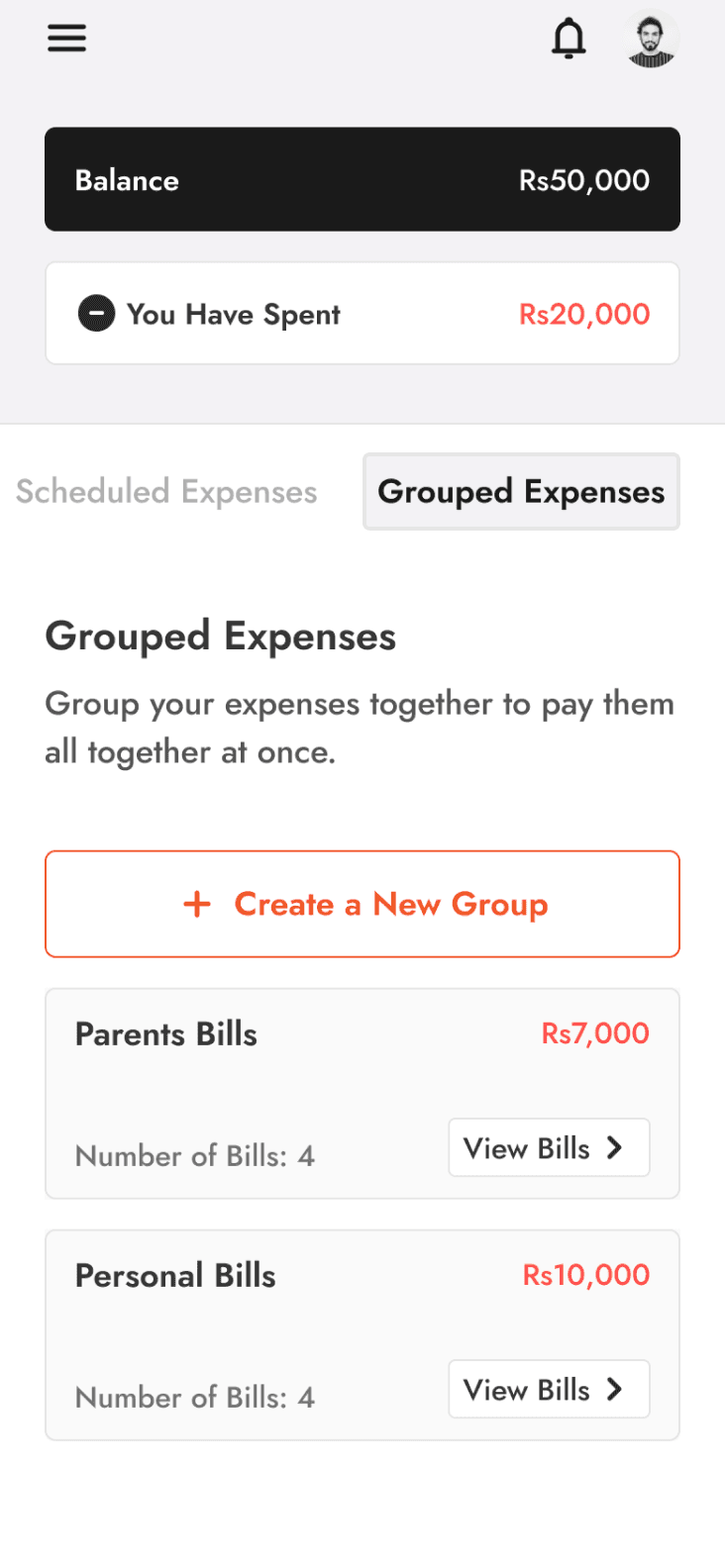Open the Personal Bills group card
This screenshot has width=725, height=1568.
pos(362,1334)
